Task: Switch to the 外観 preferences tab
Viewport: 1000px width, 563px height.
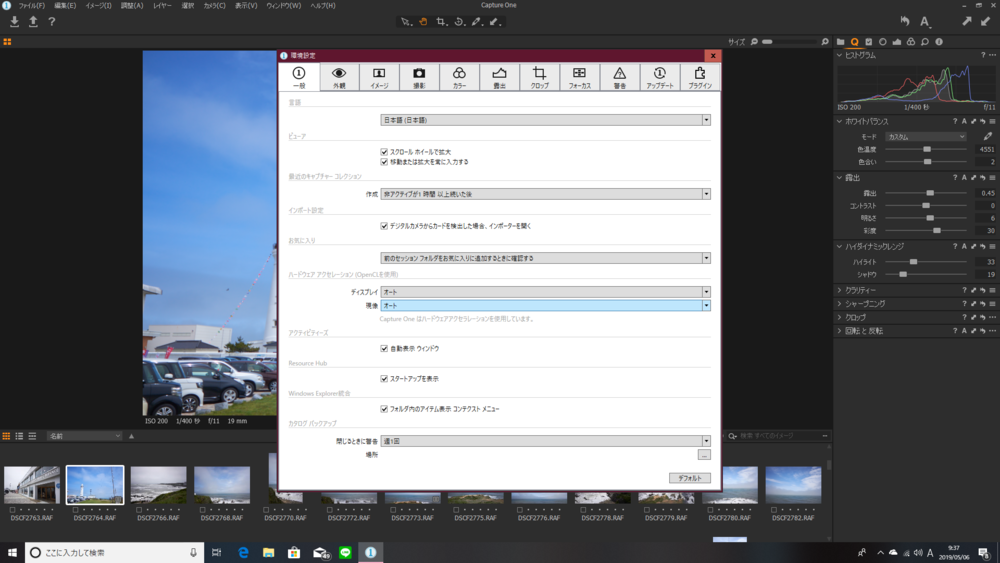Action: pyautogui.click(x=339, y=77)
